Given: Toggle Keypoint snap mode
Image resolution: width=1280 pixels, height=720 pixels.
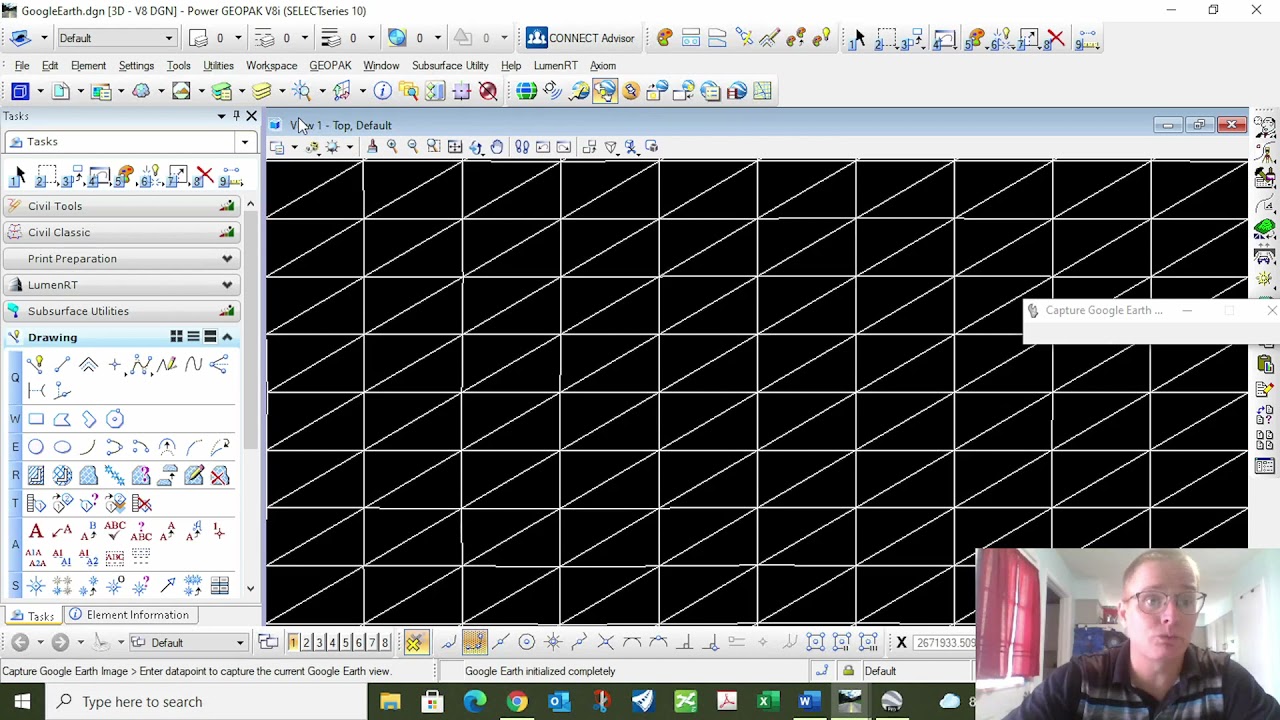Looking at the screenshot, I should [x=474, y=642].
